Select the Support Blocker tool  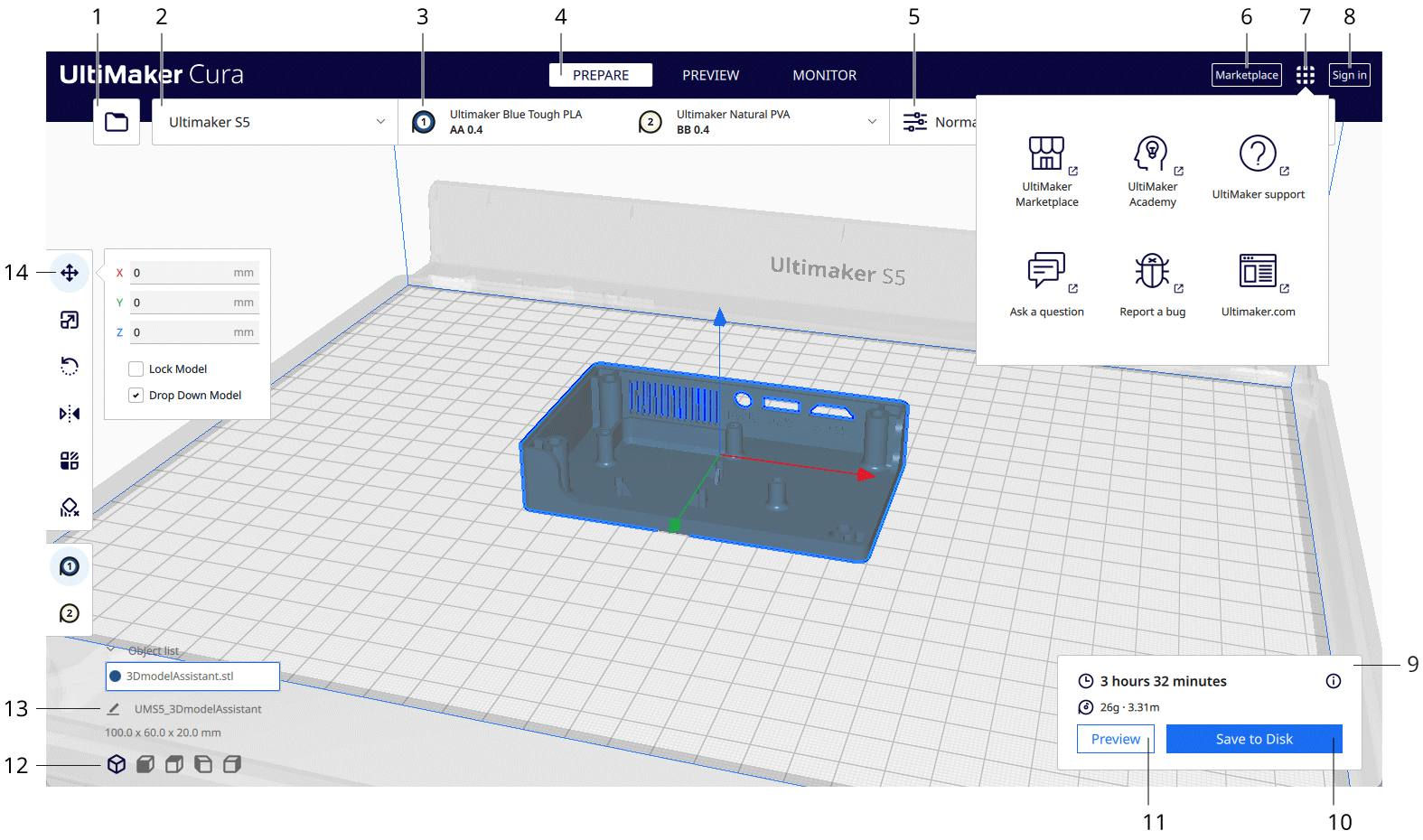pos(70,508)
